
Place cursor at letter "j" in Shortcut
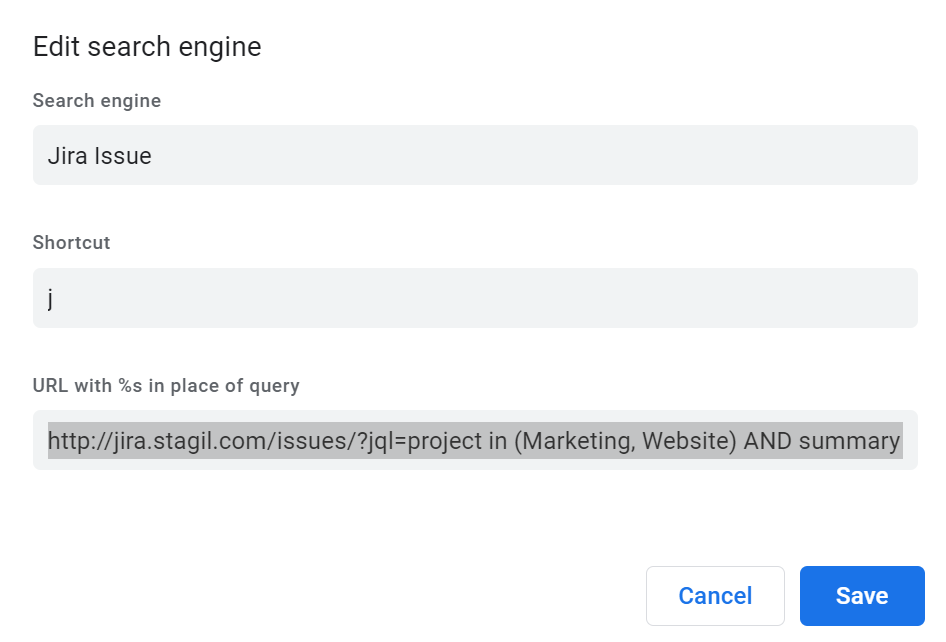point(50,299)
